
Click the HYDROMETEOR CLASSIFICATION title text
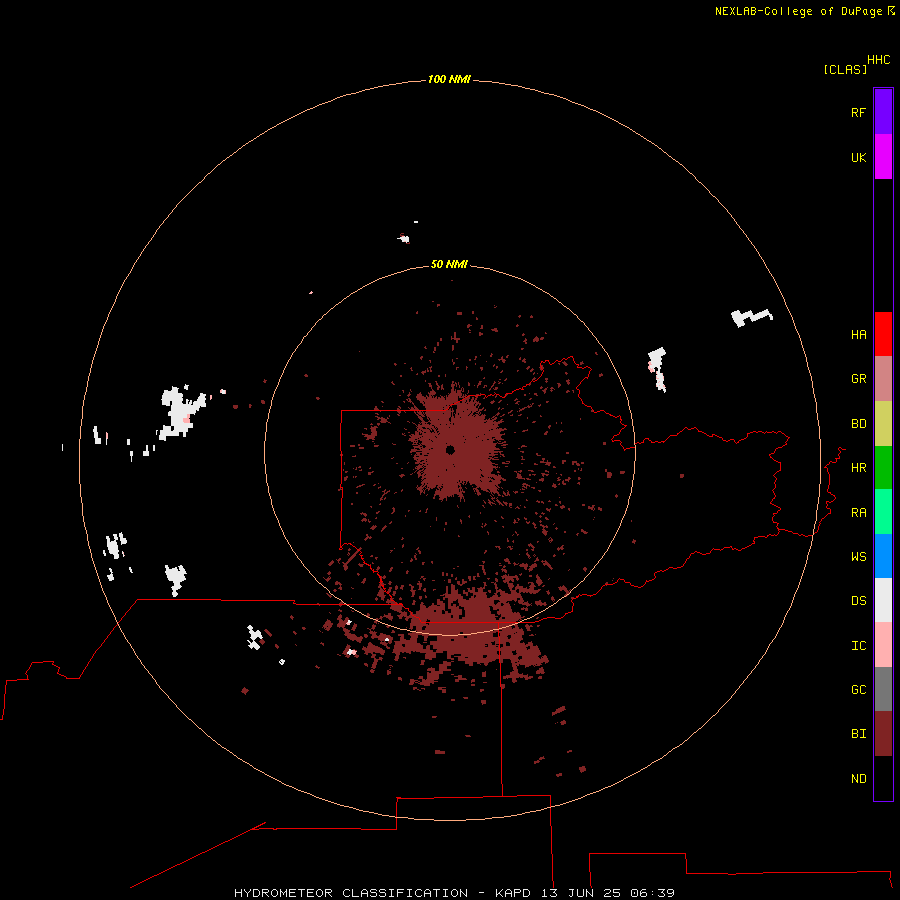coord(351,893)
